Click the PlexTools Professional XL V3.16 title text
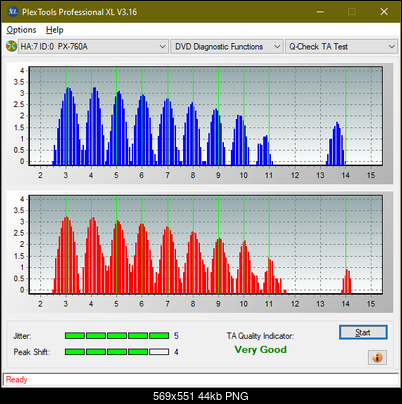 tap(79, 12)
